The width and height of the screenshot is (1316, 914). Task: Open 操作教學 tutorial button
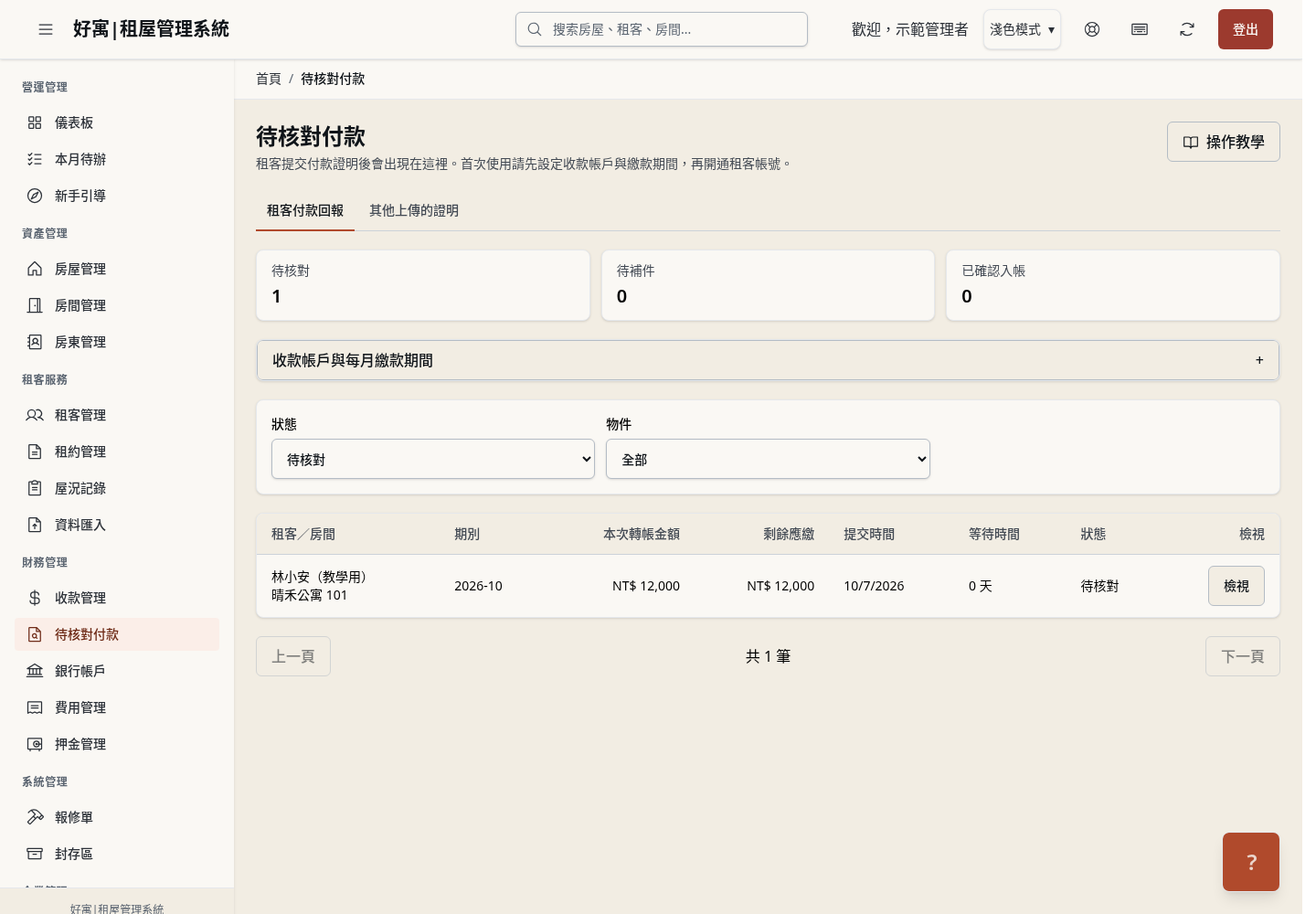(1224, 142)
